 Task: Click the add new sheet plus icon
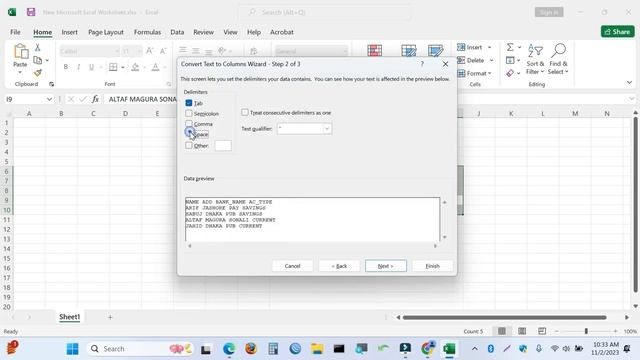pyautogui.click(x=110, y=317)
